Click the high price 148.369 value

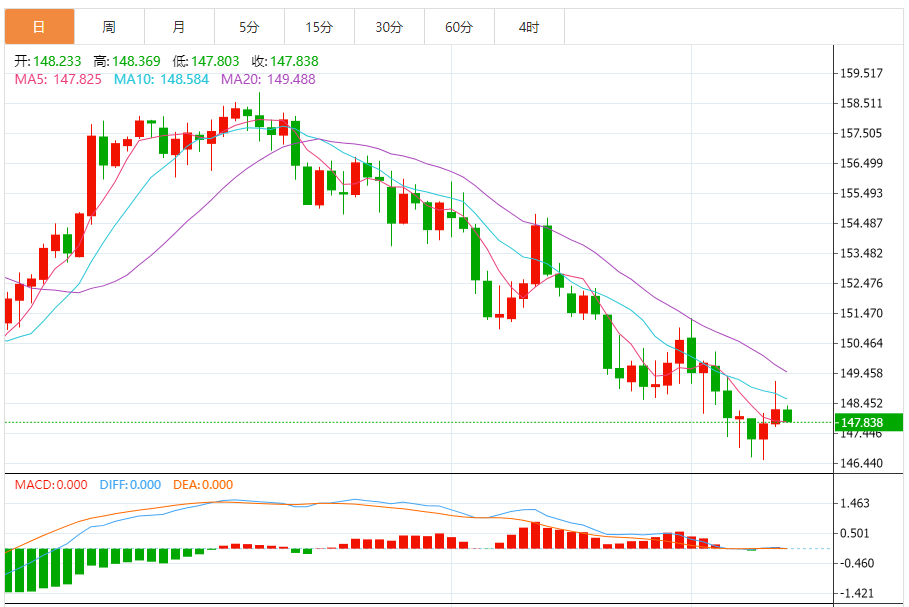136,61
